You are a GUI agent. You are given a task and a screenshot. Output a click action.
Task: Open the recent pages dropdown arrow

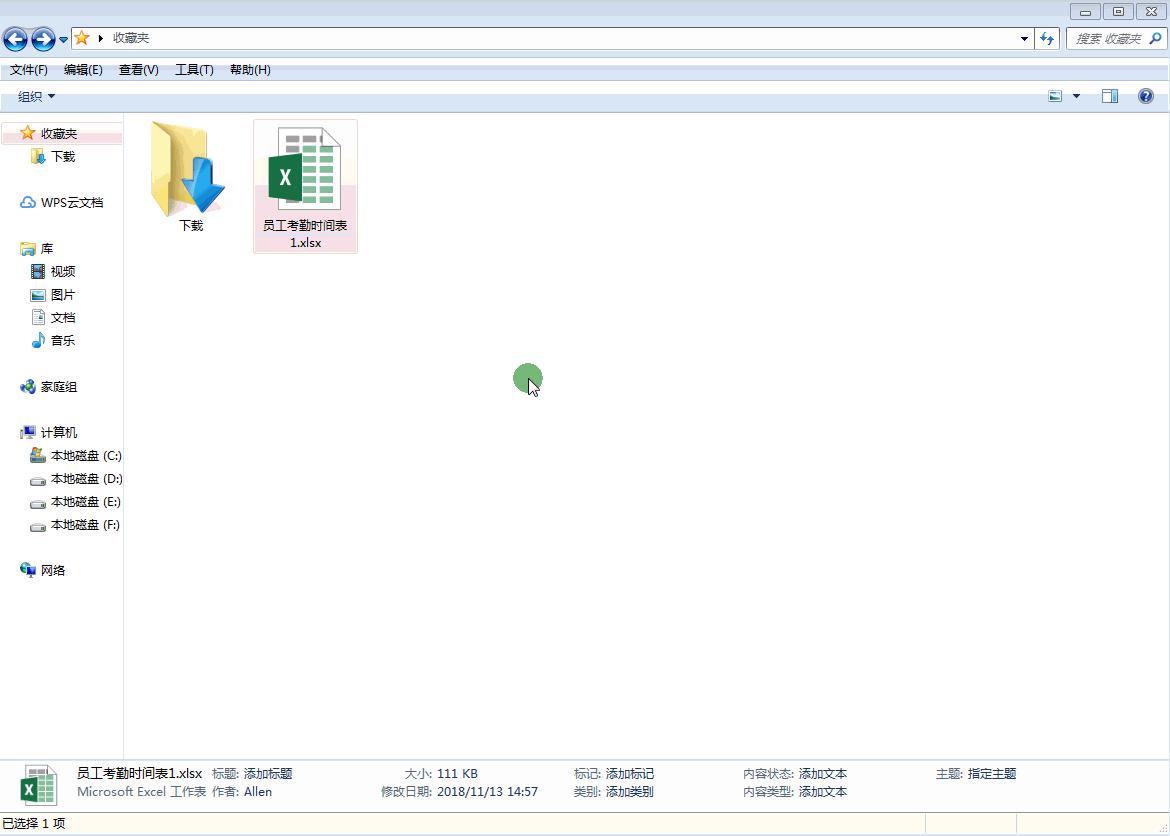tap(63, 39)
